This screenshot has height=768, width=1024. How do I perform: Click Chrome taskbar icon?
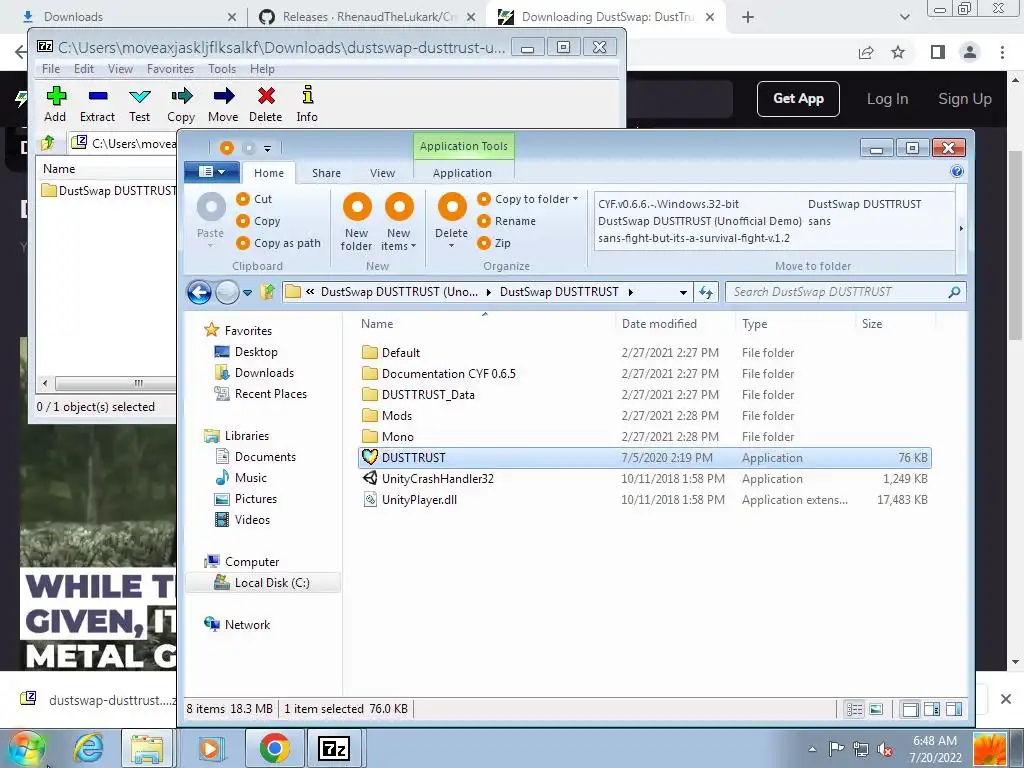[274, 748]
